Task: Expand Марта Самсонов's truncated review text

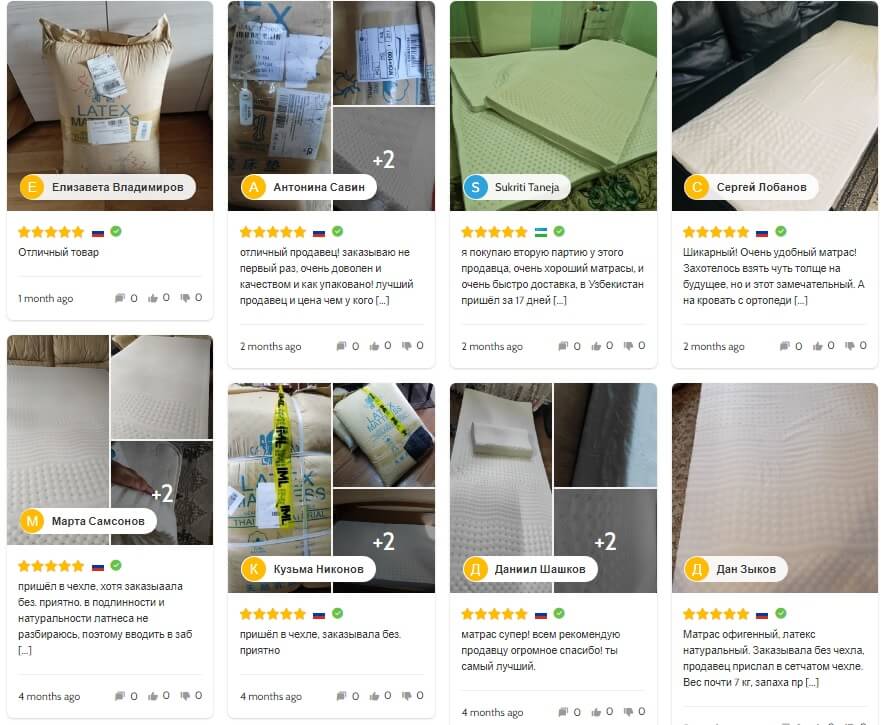Action: click(25, 650)
